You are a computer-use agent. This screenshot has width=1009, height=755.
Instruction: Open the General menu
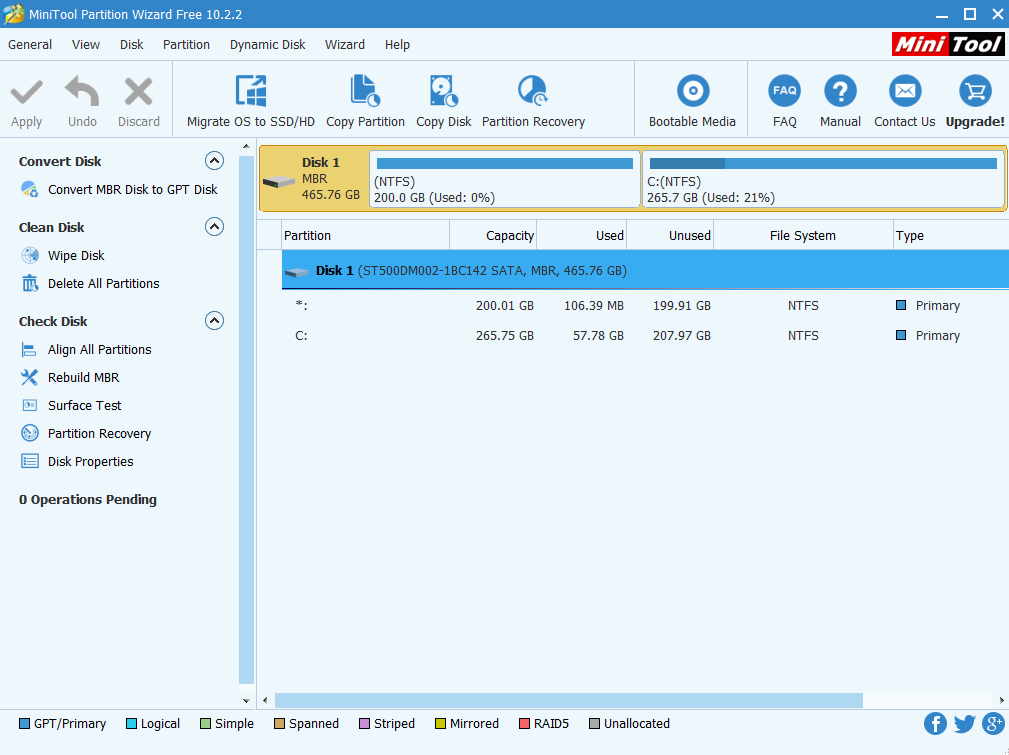coord(30,44)
